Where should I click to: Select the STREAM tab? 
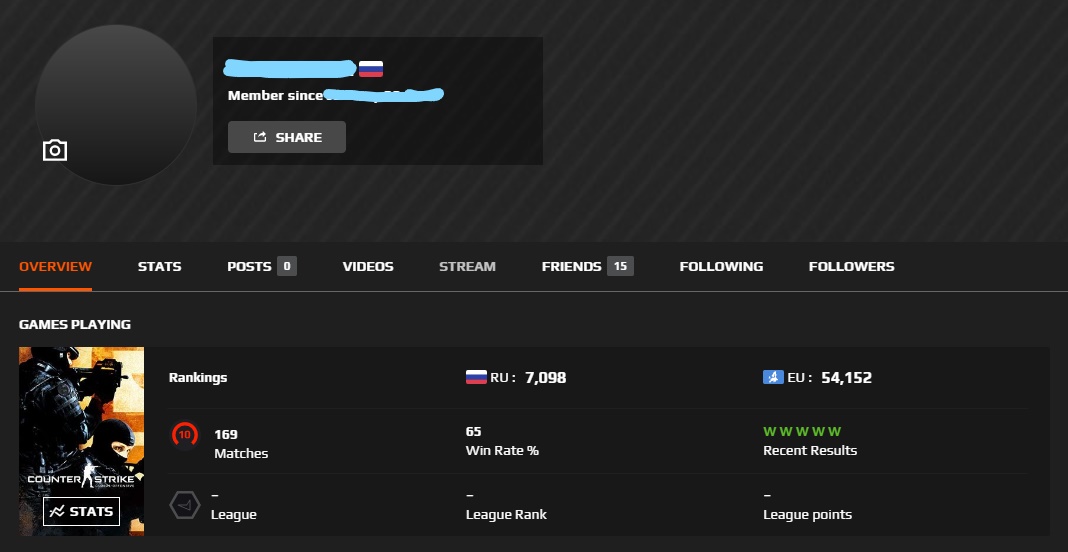[467, 266]
